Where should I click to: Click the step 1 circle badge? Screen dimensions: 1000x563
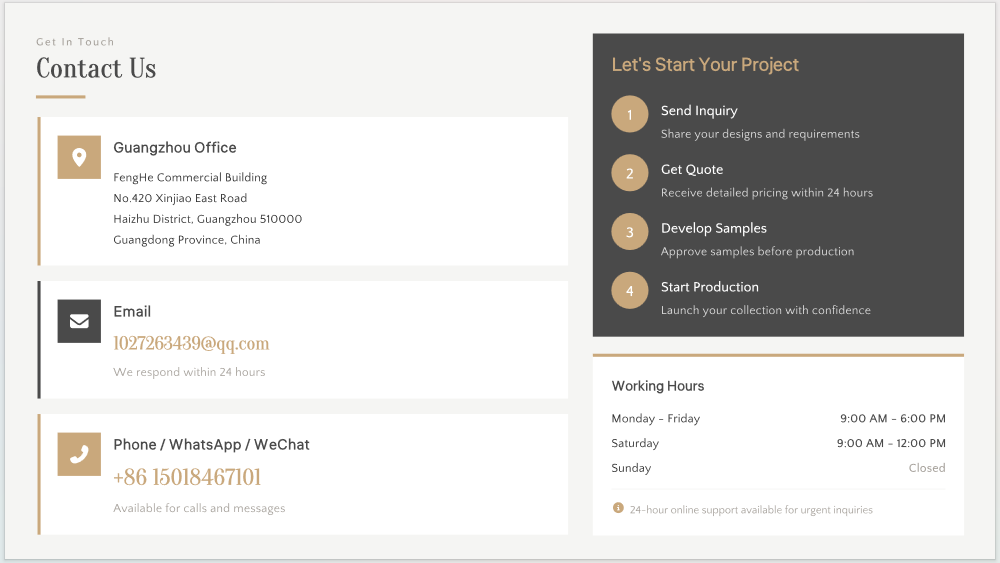pyautogui.click(x=630, y=115)
